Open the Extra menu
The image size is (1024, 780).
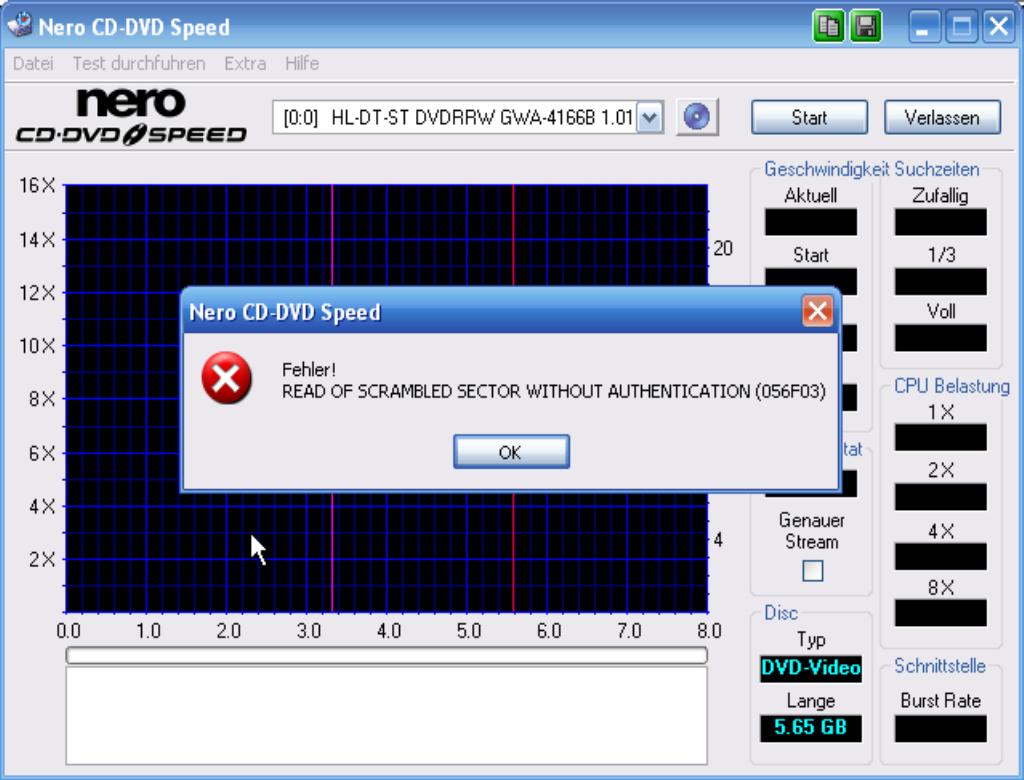[x=245, y=63]
